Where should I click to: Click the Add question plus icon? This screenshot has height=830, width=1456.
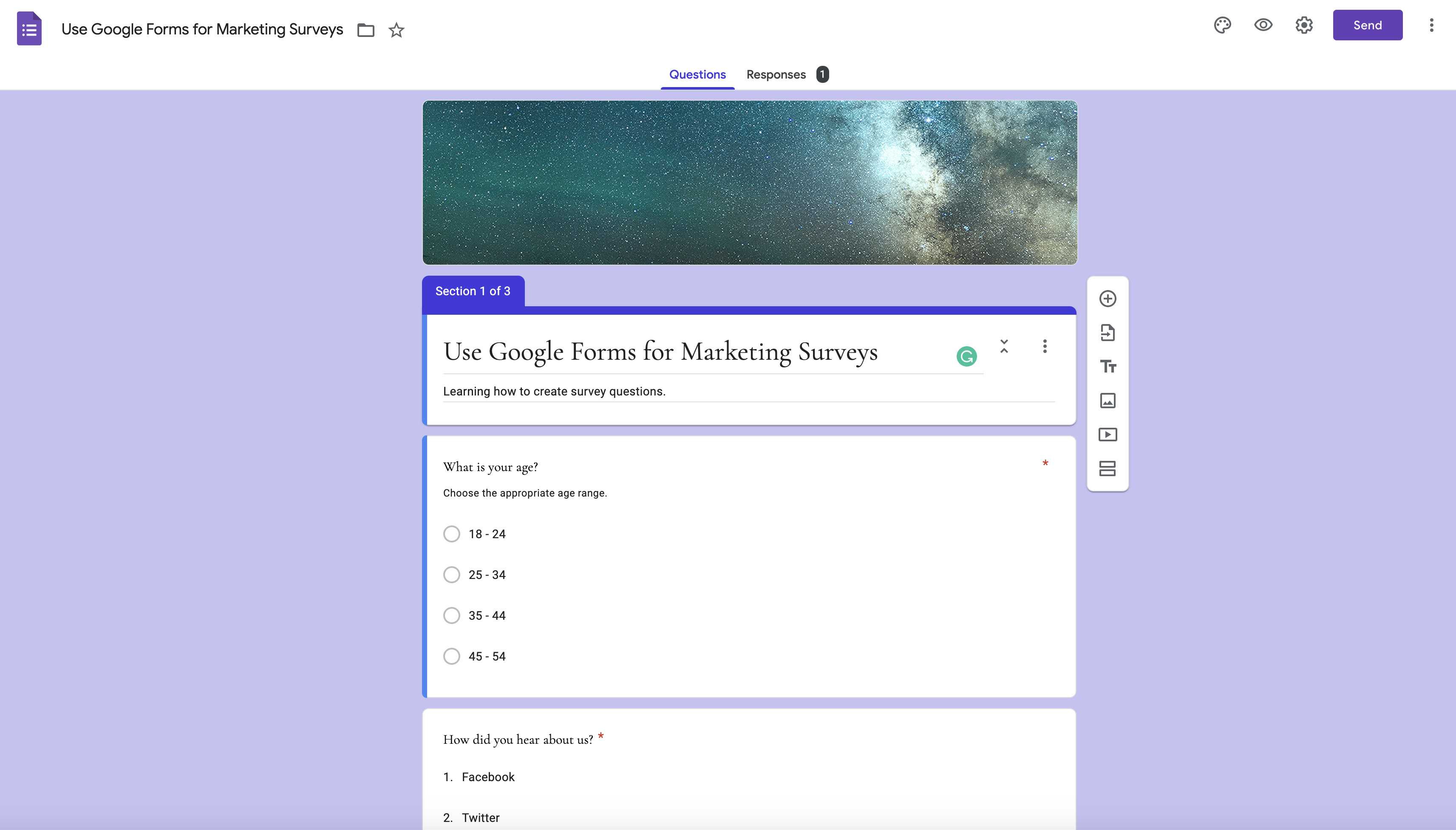(1108, 299)
